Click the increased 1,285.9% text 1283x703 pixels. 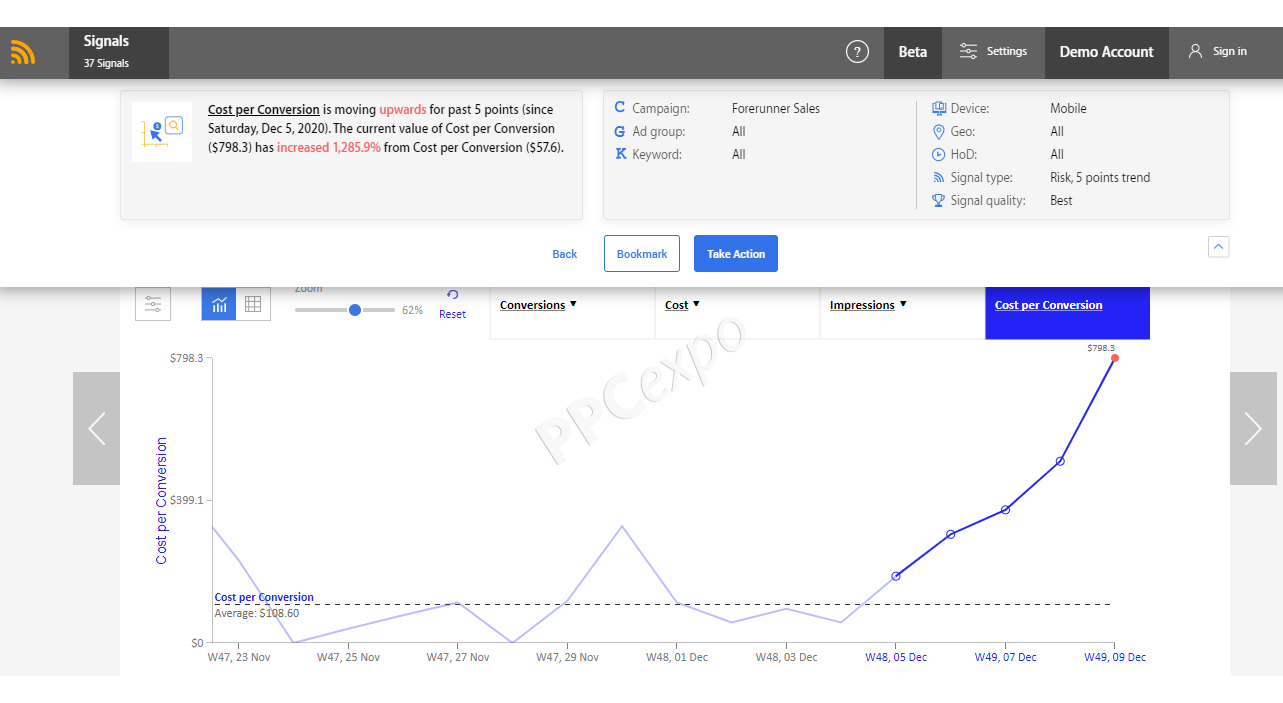pos(329,147)
